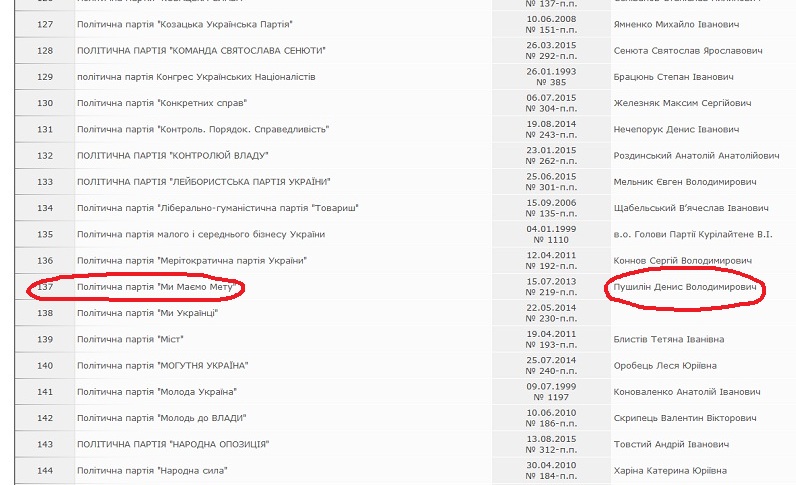The width and height of the screenshot is (796, 485).
Task: Select party of малого і середнього бізнесу
Action: click(200, 234)
